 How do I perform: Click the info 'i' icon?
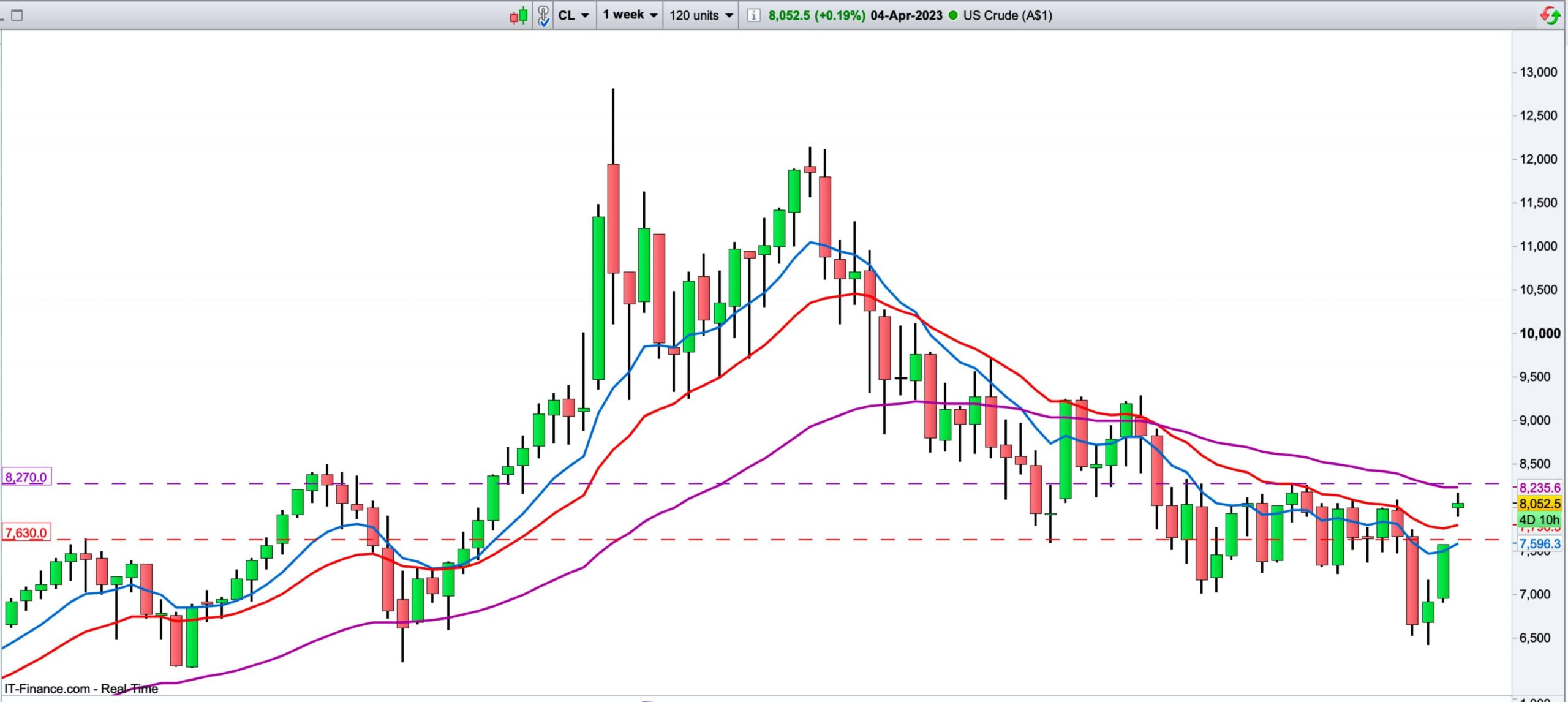coord(754,15)
